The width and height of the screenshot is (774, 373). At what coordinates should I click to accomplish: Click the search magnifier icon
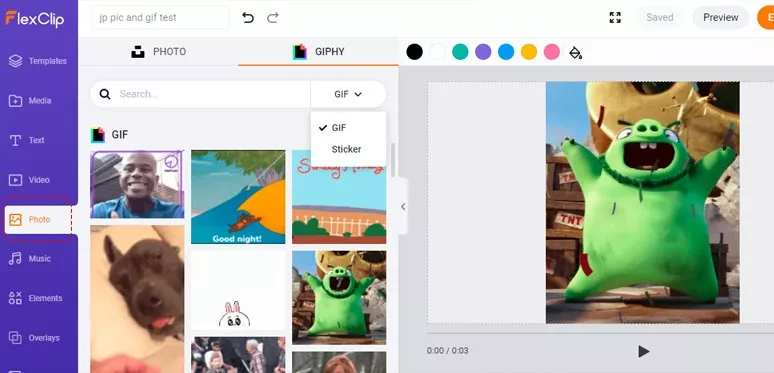click(x=105, y=94)
